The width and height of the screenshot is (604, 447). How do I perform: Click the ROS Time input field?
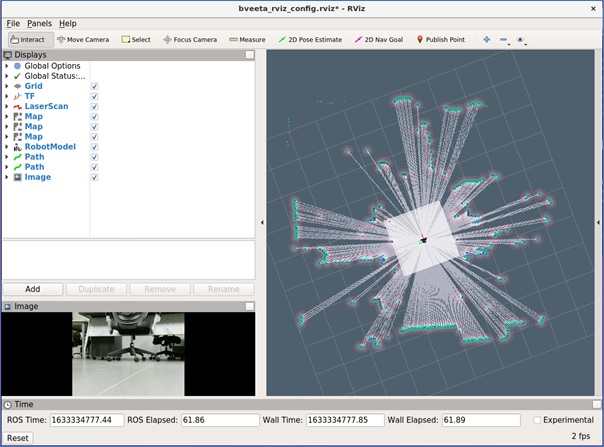point(86,420)
